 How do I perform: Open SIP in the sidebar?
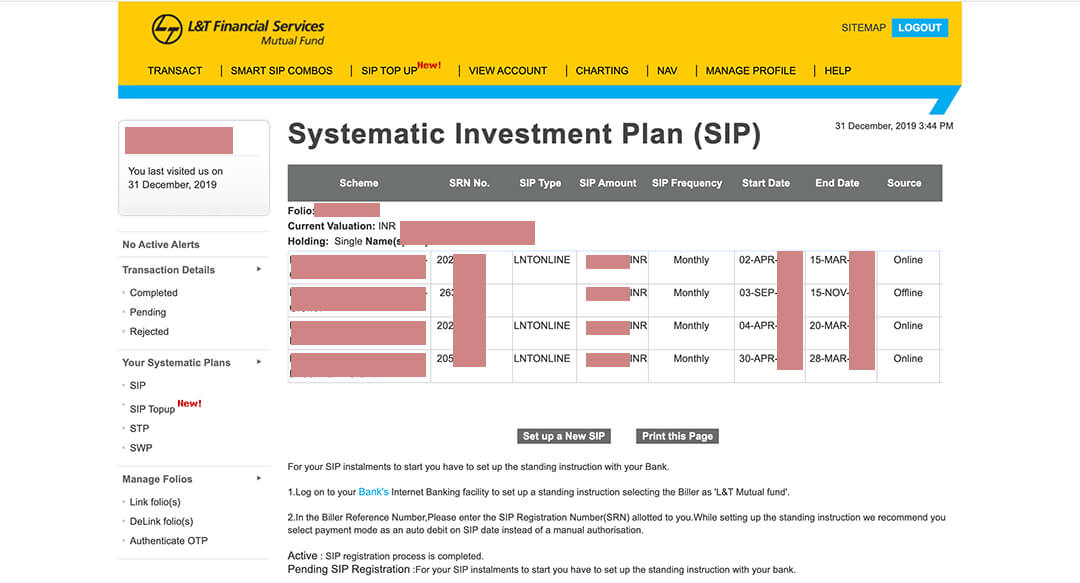point(138,385)
